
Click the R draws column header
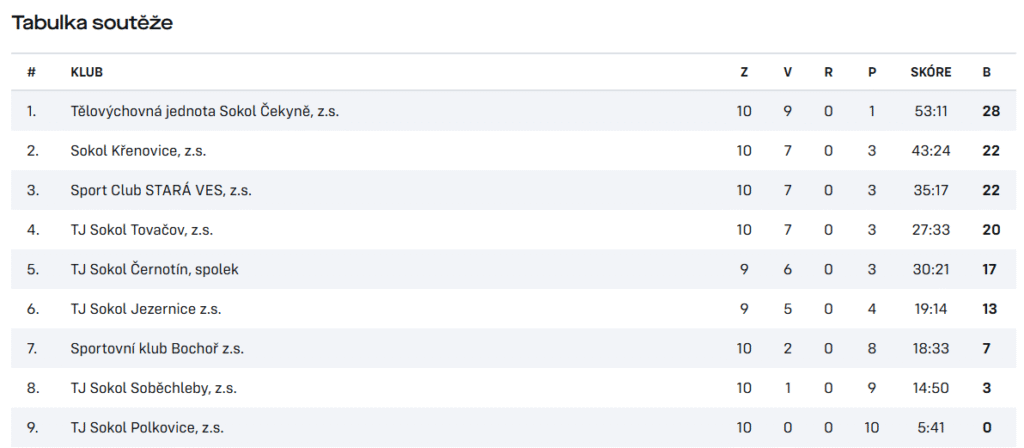828,72
